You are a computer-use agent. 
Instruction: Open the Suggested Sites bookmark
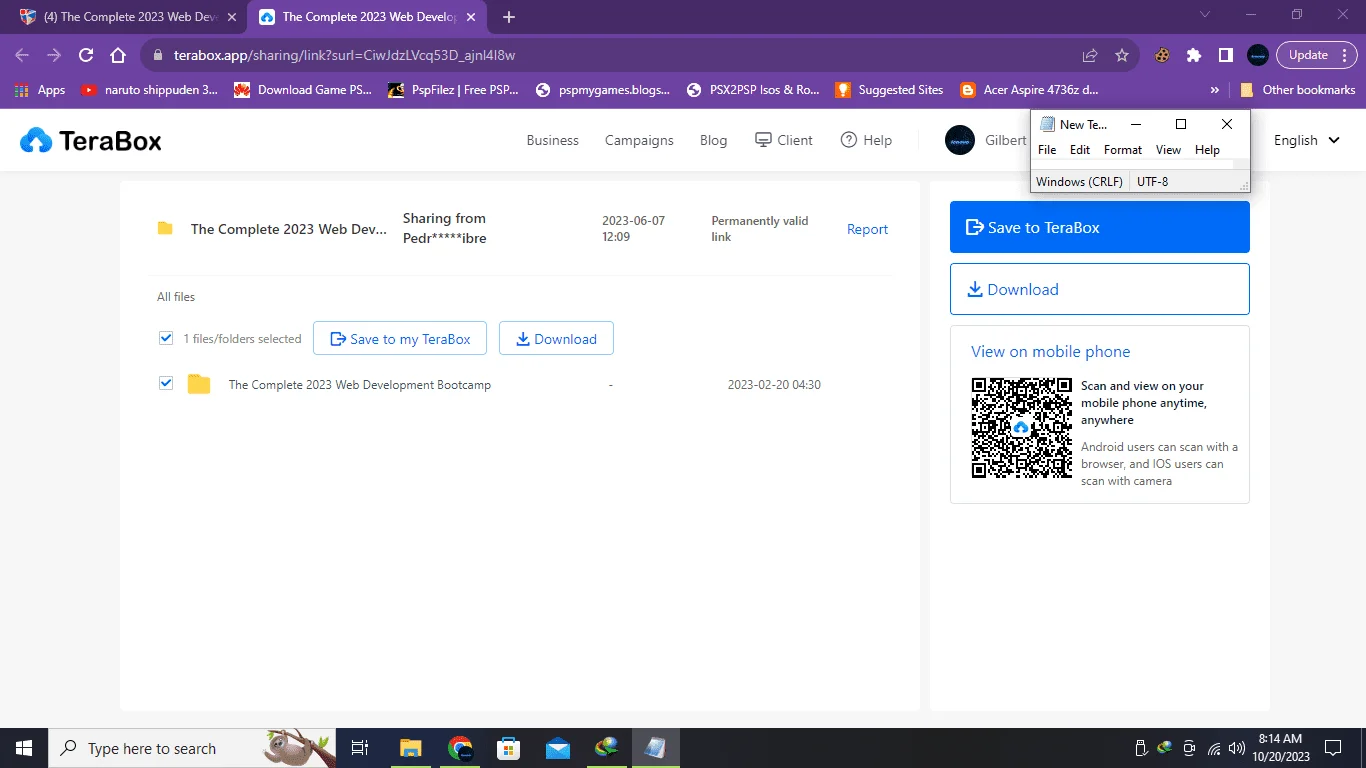pos(889,90)
